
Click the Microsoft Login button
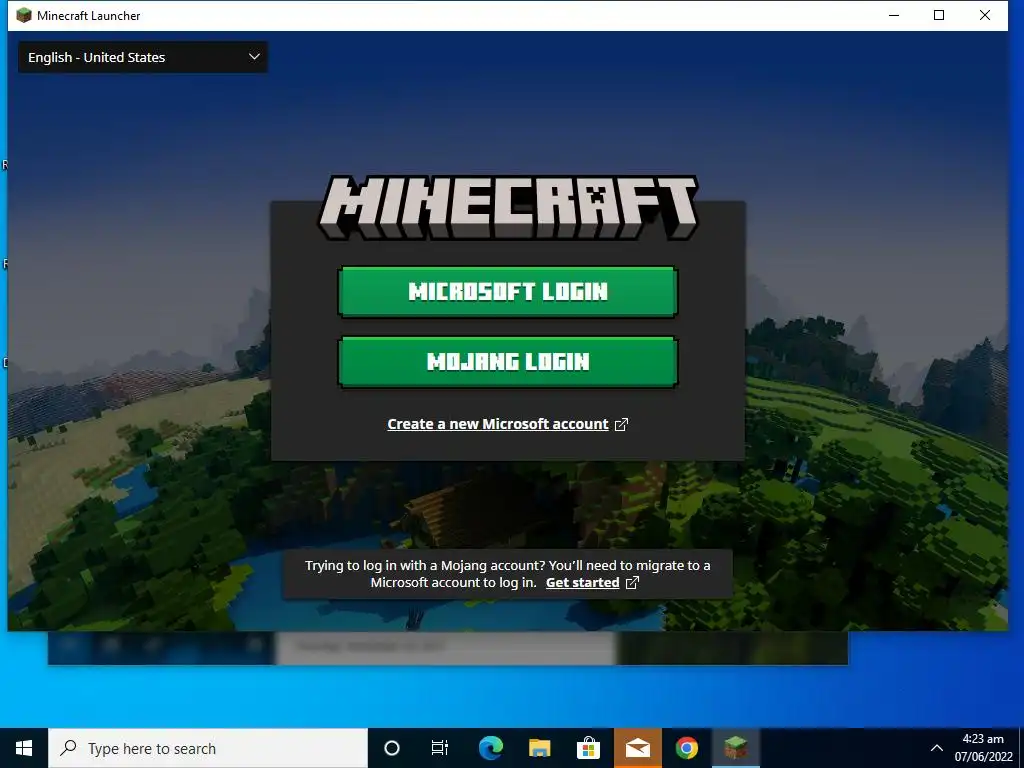(507, 291)
